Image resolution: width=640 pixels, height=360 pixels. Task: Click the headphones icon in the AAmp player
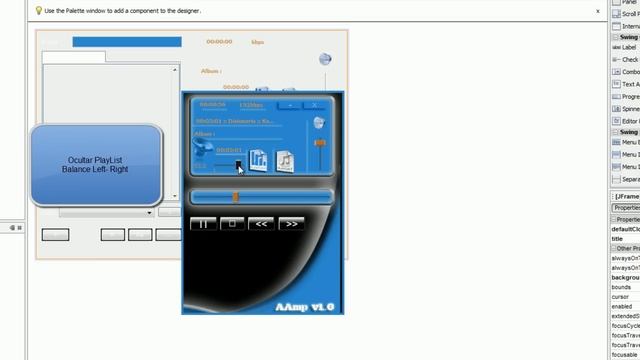click(202, 147)
